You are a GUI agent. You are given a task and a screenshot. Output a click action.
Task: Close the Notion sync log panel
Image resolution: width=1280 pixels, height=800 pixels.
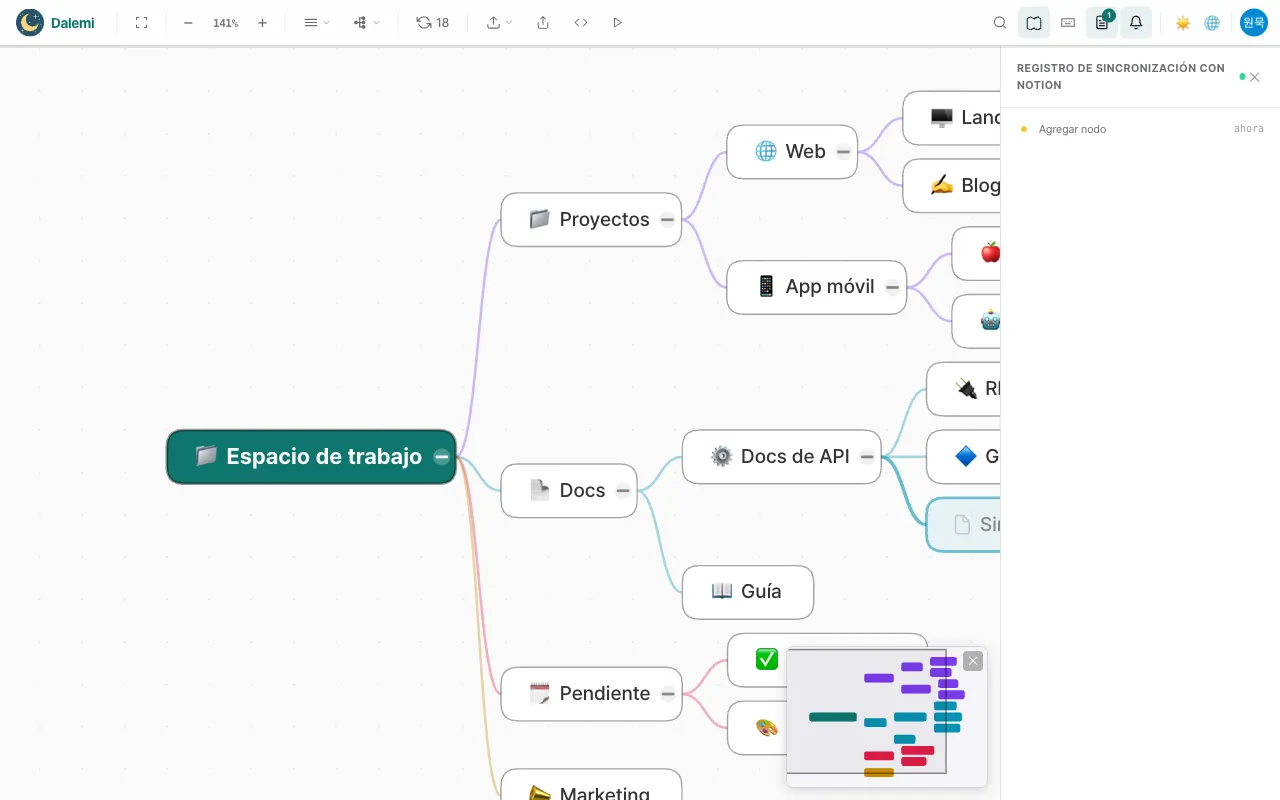[x=1254, y=77]
